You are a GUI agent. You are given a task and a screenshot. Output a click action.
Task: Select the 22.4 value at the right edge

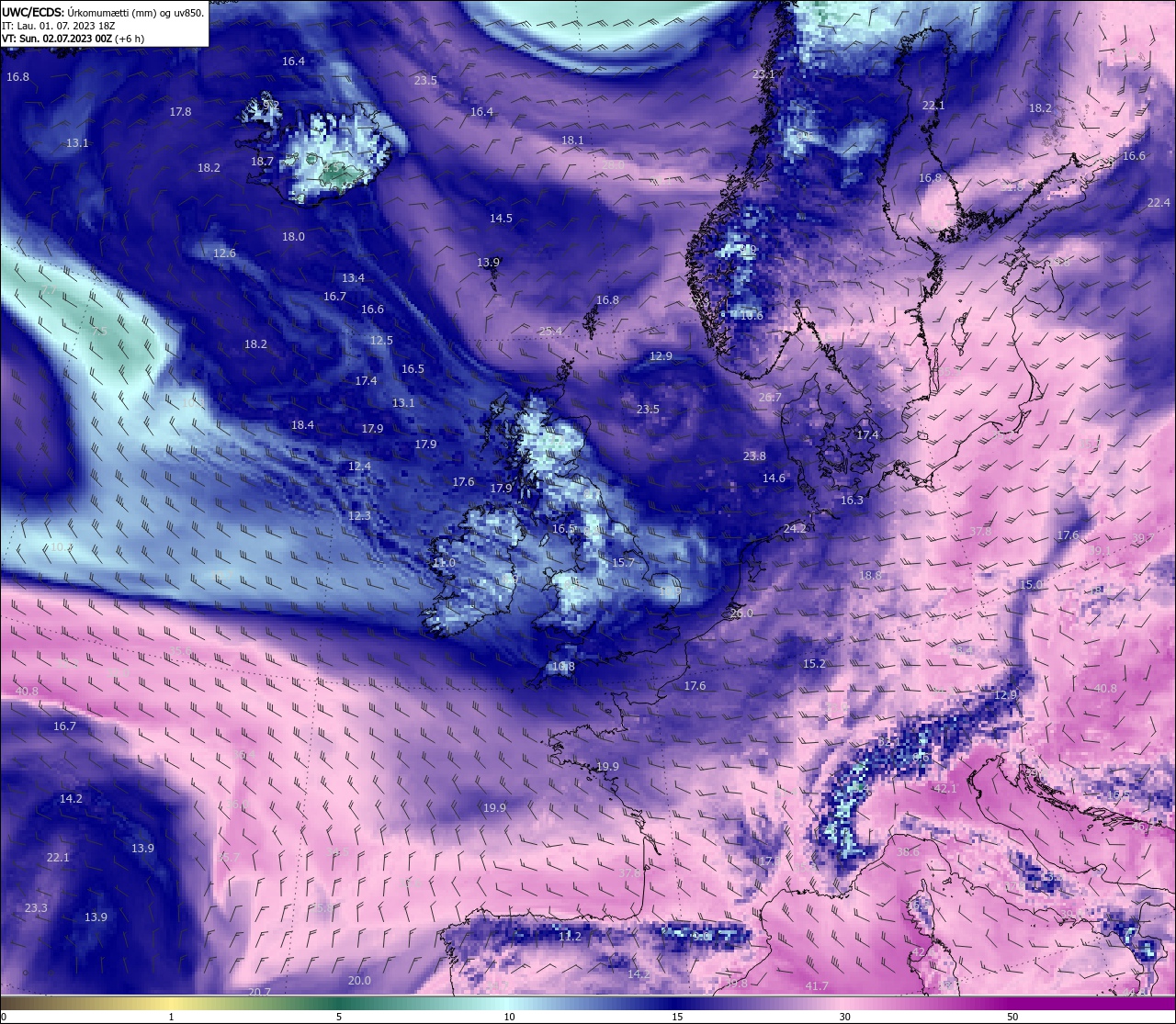1159,203
